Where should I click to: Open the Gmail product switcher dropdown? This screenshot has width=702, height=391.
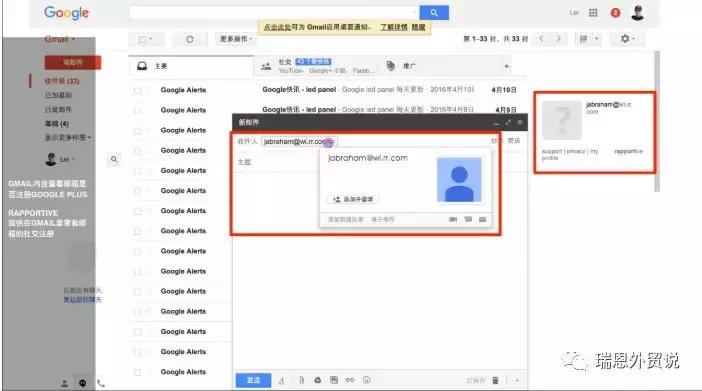click(x=60, y=39)
